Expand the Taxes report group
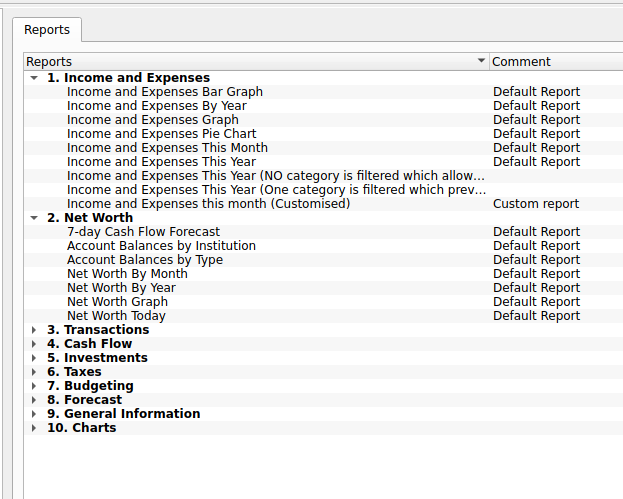 (34, 372)
